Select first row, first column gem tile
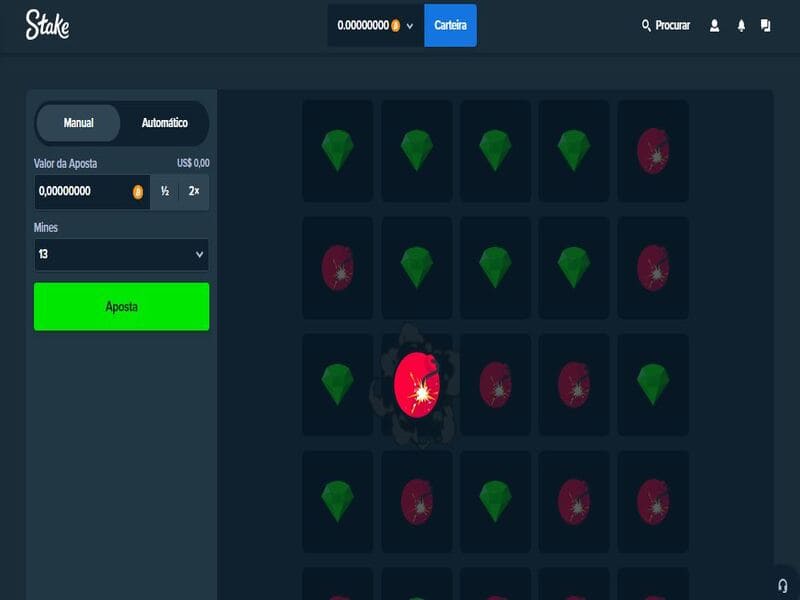 coord(337,151)
